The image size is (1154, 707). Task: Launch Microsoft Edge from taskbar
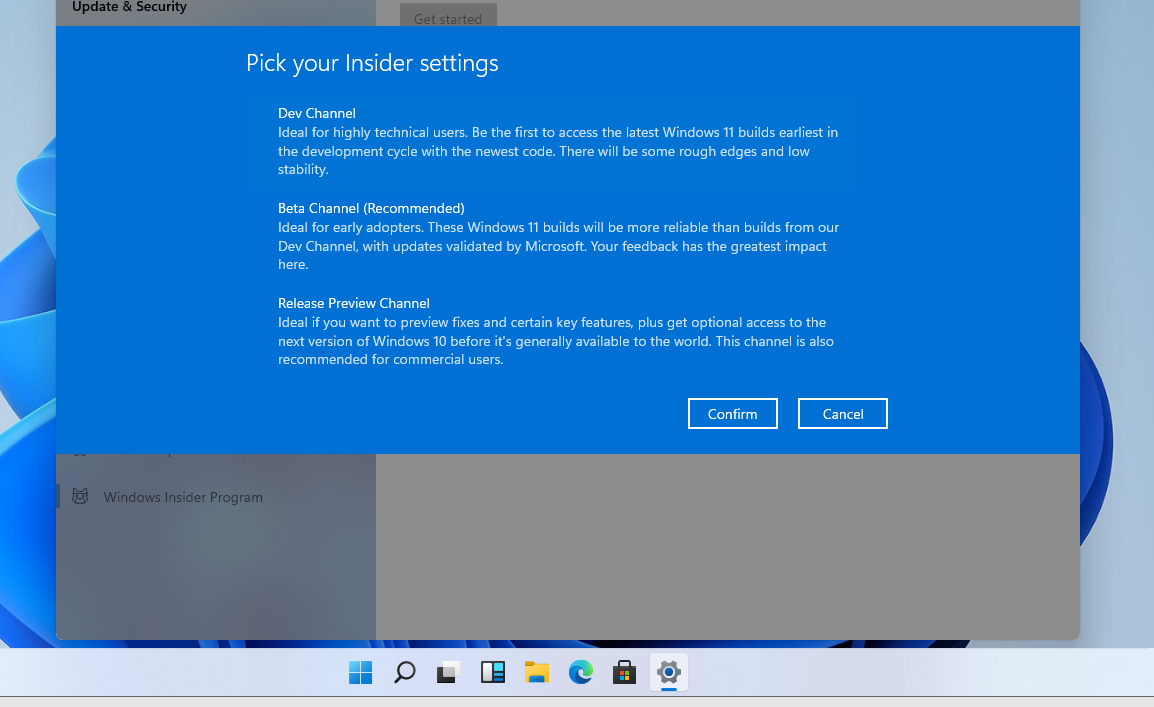(581, 672)
